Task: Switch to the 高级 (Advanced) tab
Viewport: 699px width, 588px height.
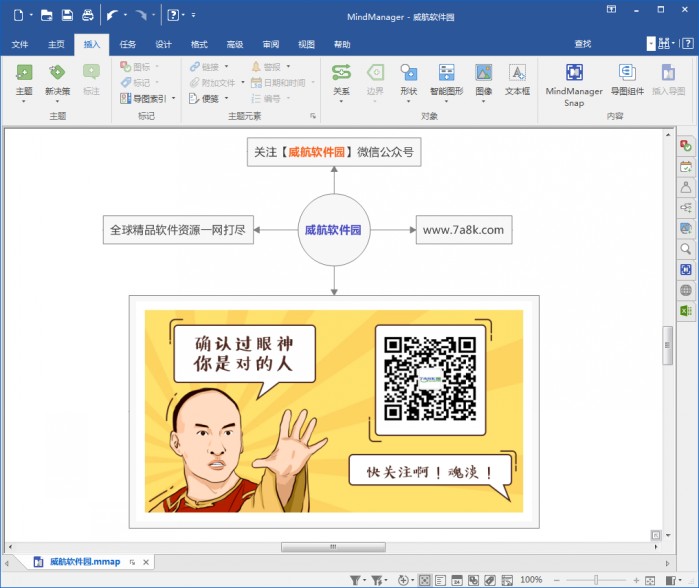Action: (x=235, y=44)
